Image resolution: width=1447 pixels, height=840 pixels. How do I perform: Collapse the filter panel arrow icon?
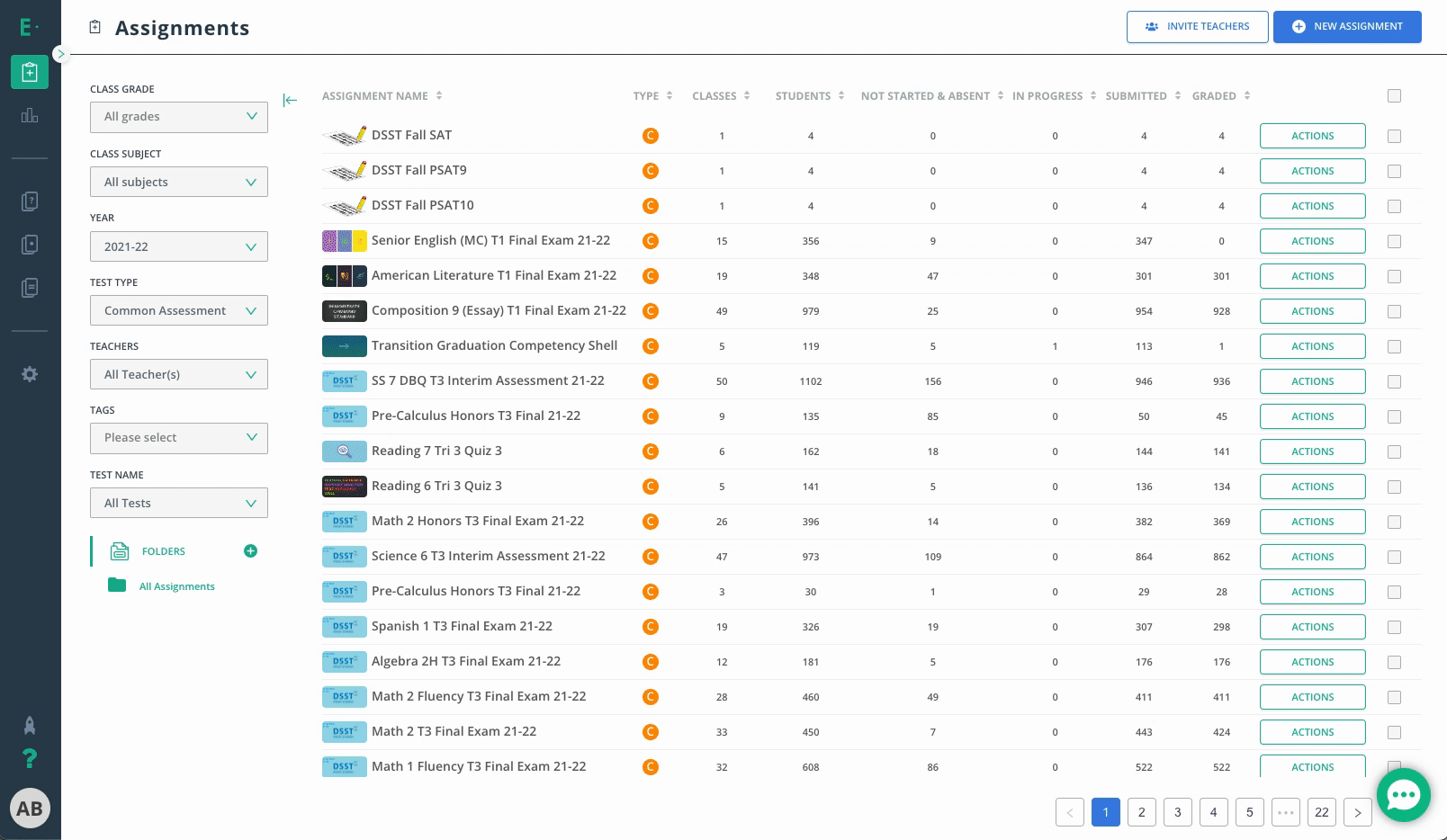(x=290, y=100)
